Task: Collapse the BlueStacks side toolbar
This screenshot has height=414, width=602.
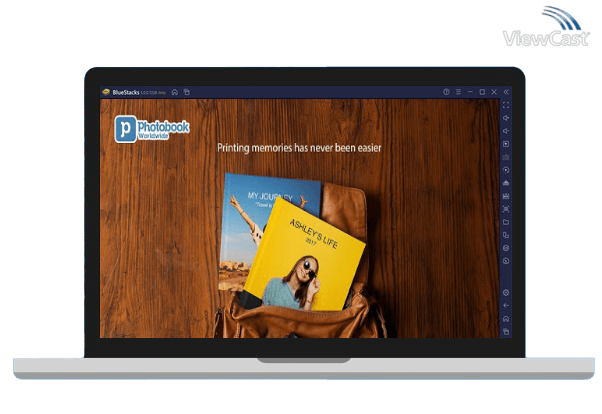Action: [x=506, y=92]
